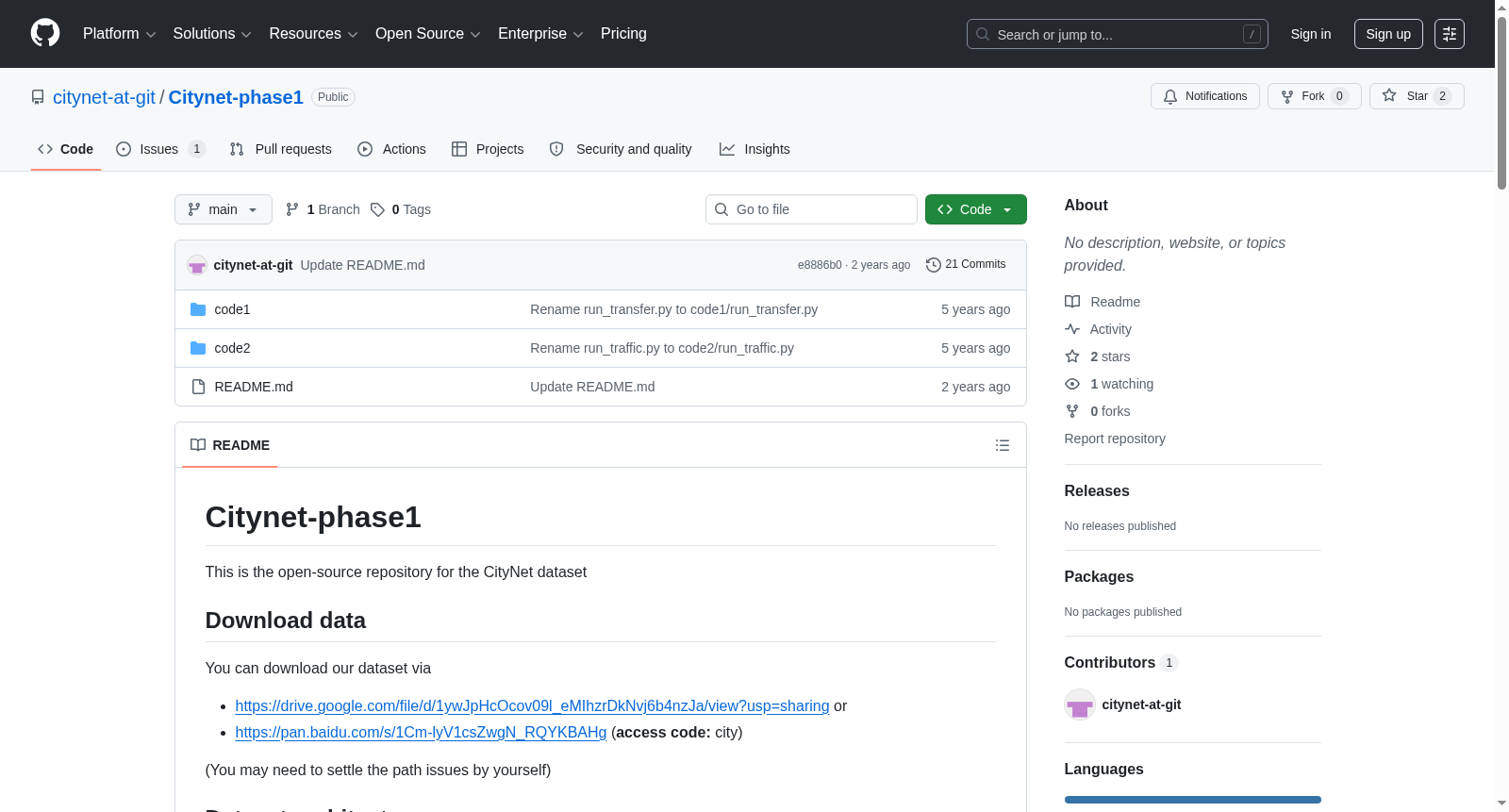Click the tag icon next to Tags
The width and height of the screenshot is (1509, 812).
click(377, 209)
